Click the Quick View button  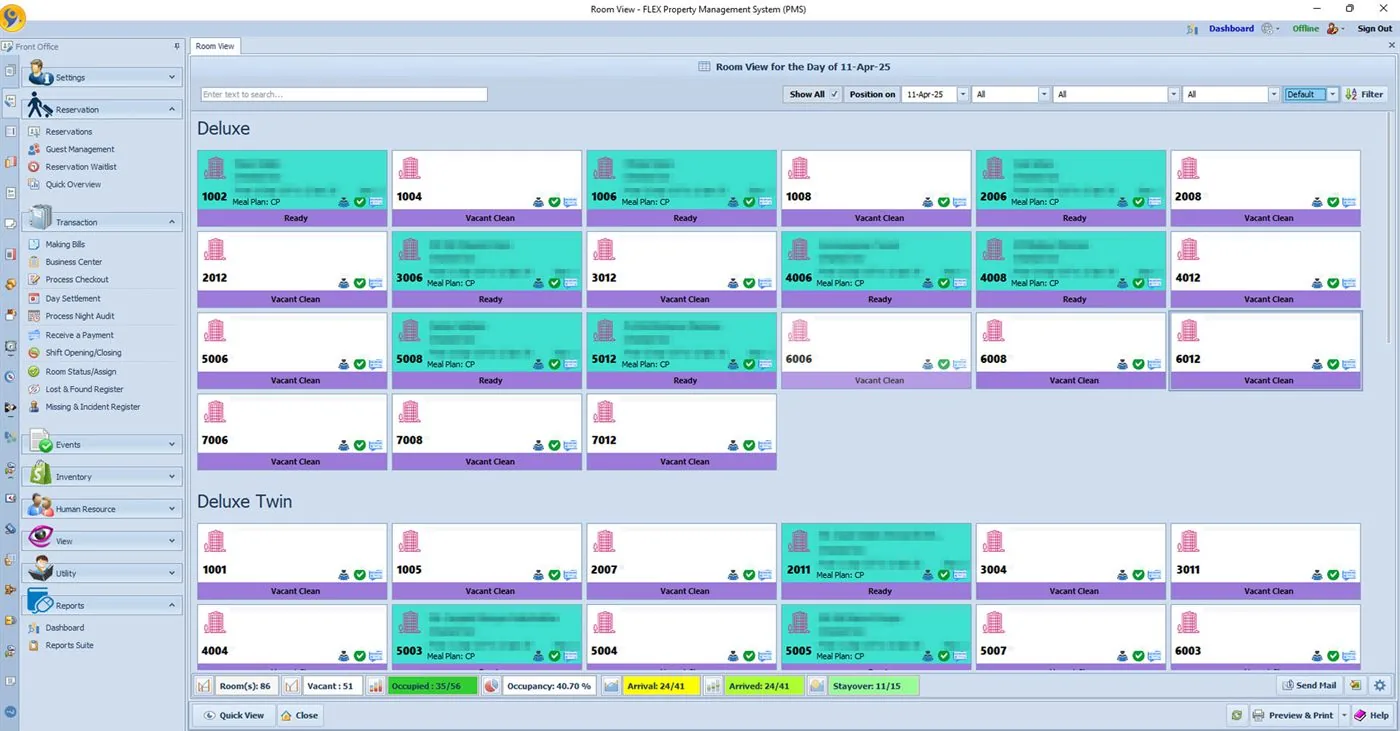(x=234, y=716)
